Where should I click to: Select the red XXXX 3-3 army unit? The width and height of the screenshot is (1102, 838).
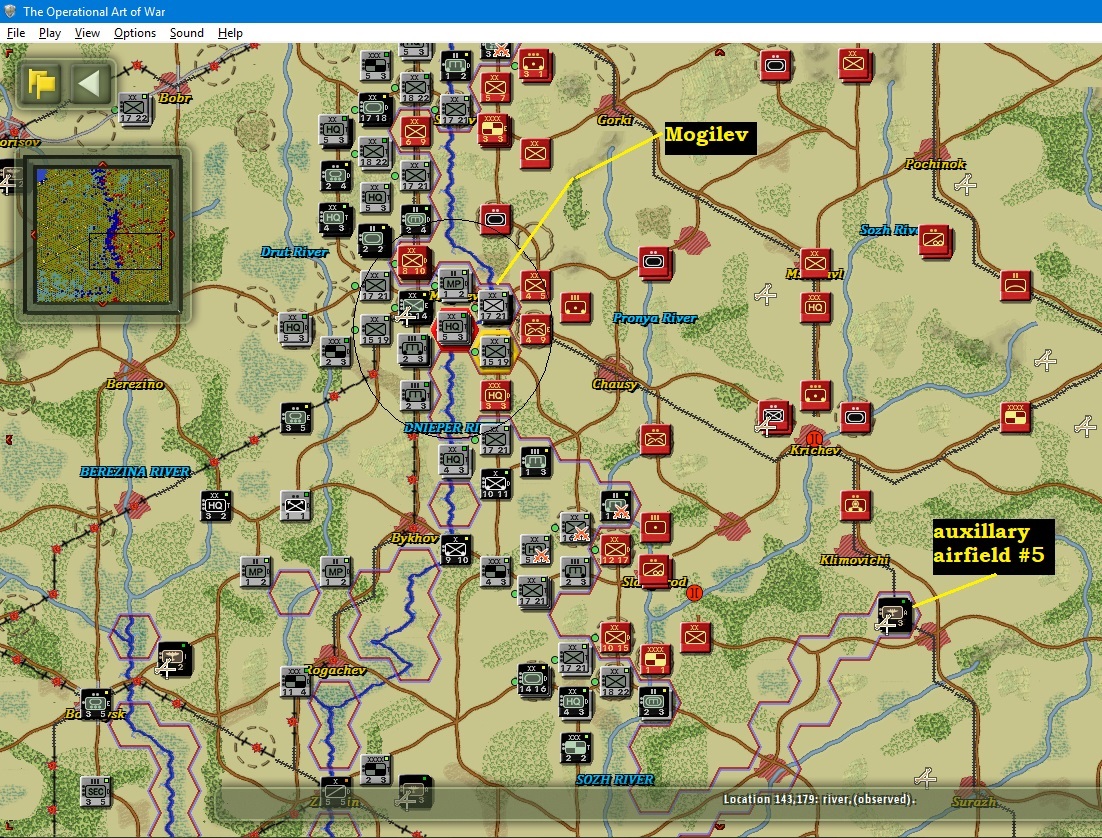pos(494,129)
